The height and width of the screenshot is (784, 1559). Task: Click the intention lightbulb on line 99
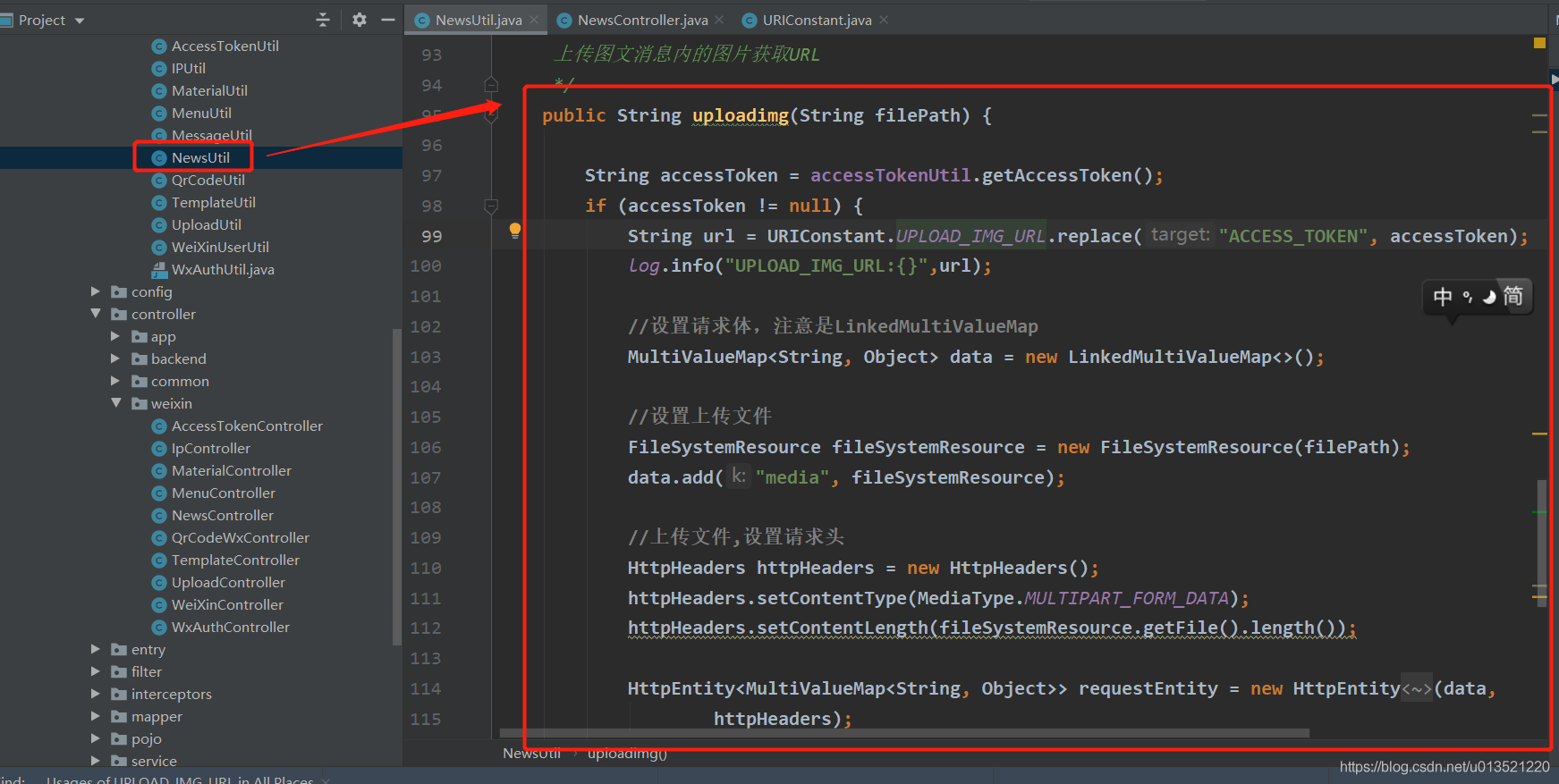515,231
